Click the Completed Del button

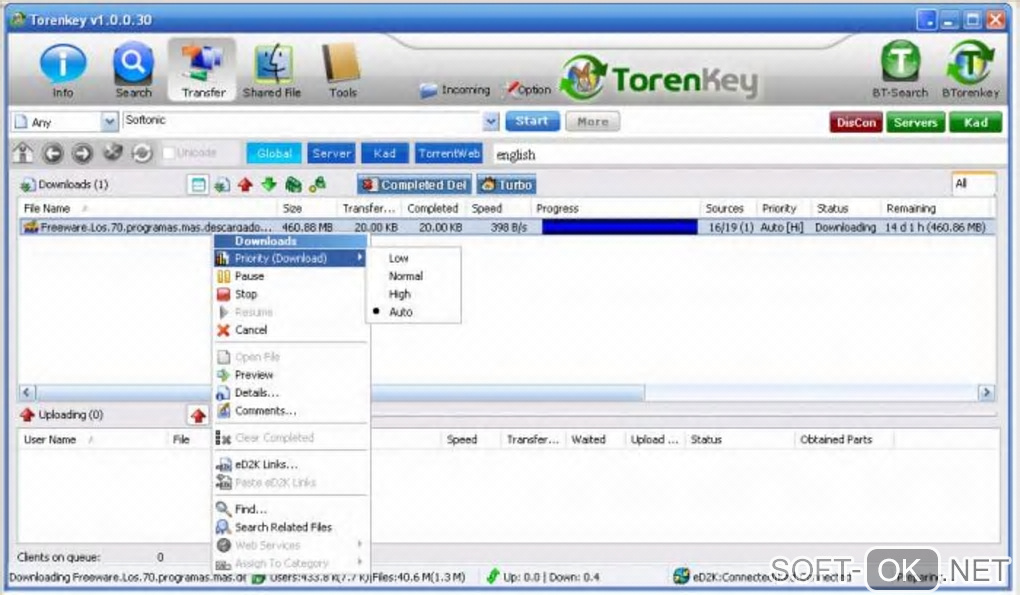pos(414,185)
